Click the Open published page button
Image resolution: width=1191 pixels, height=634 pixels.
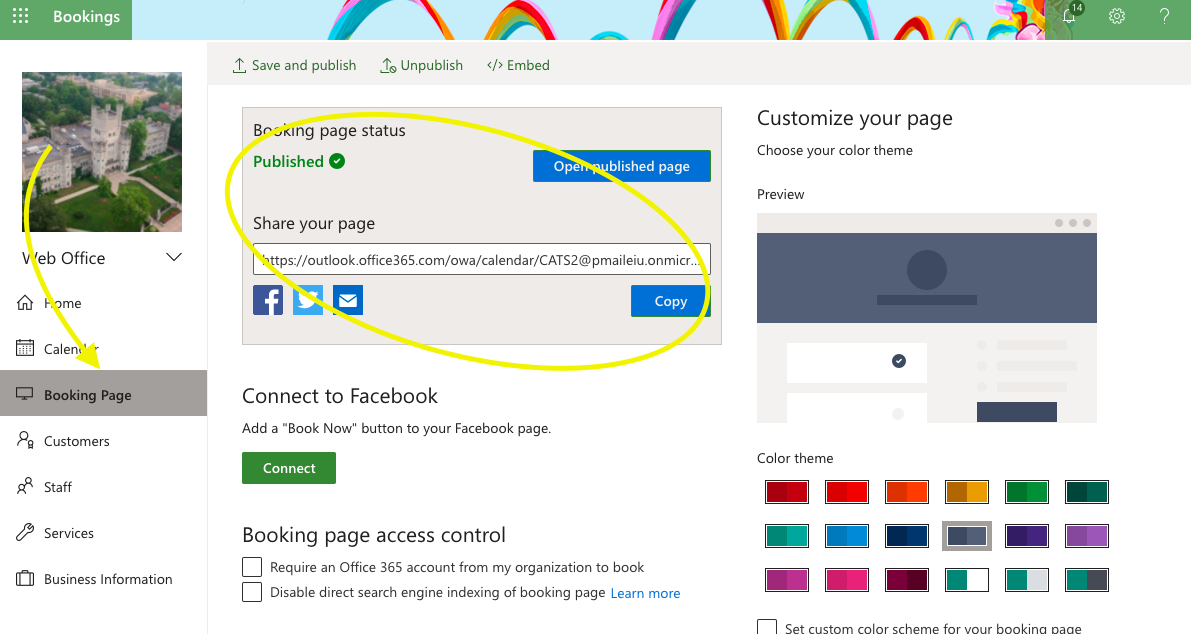point(621,166)
